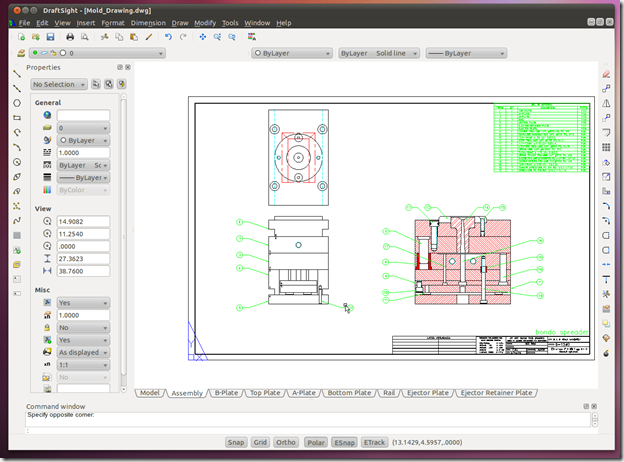Image resolution: width=624 pixels, height=462 pixels.
Task: Switch to the Top Plate tab
Action: pos(265,393)
